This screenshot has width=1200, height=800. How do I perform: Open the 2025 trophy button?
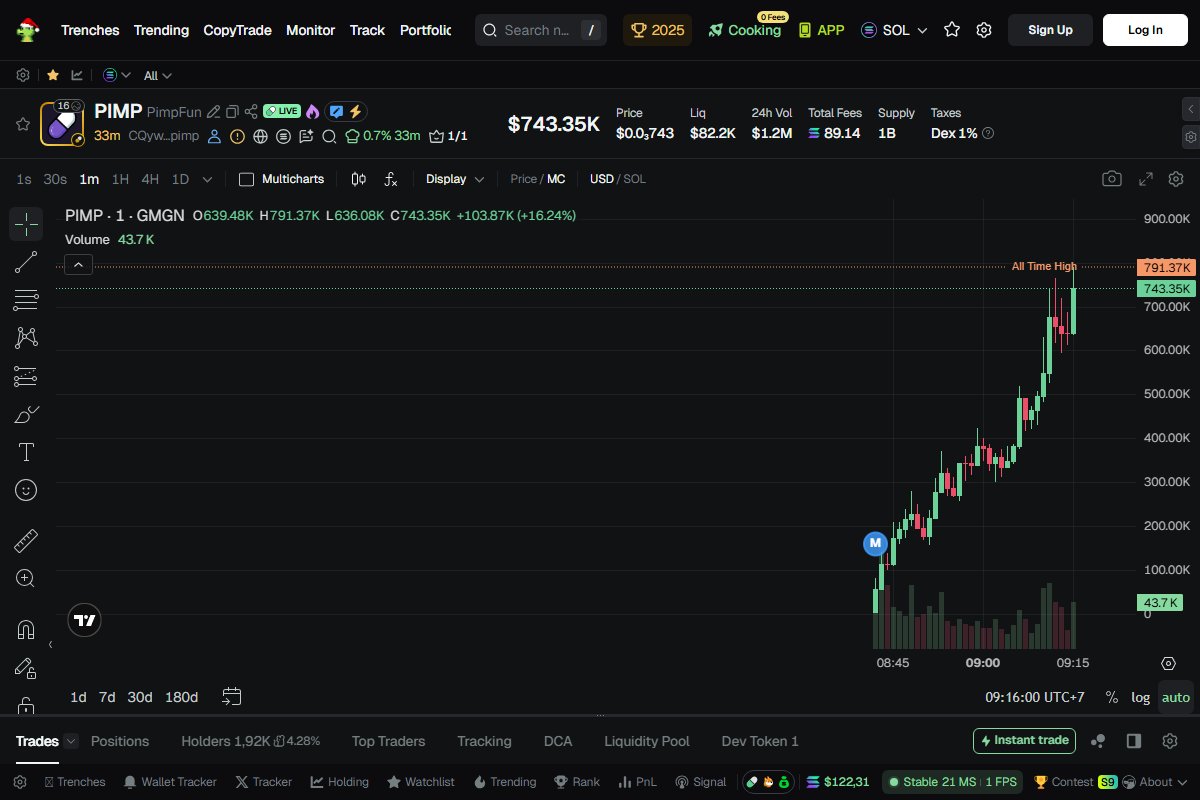point(657,30)
